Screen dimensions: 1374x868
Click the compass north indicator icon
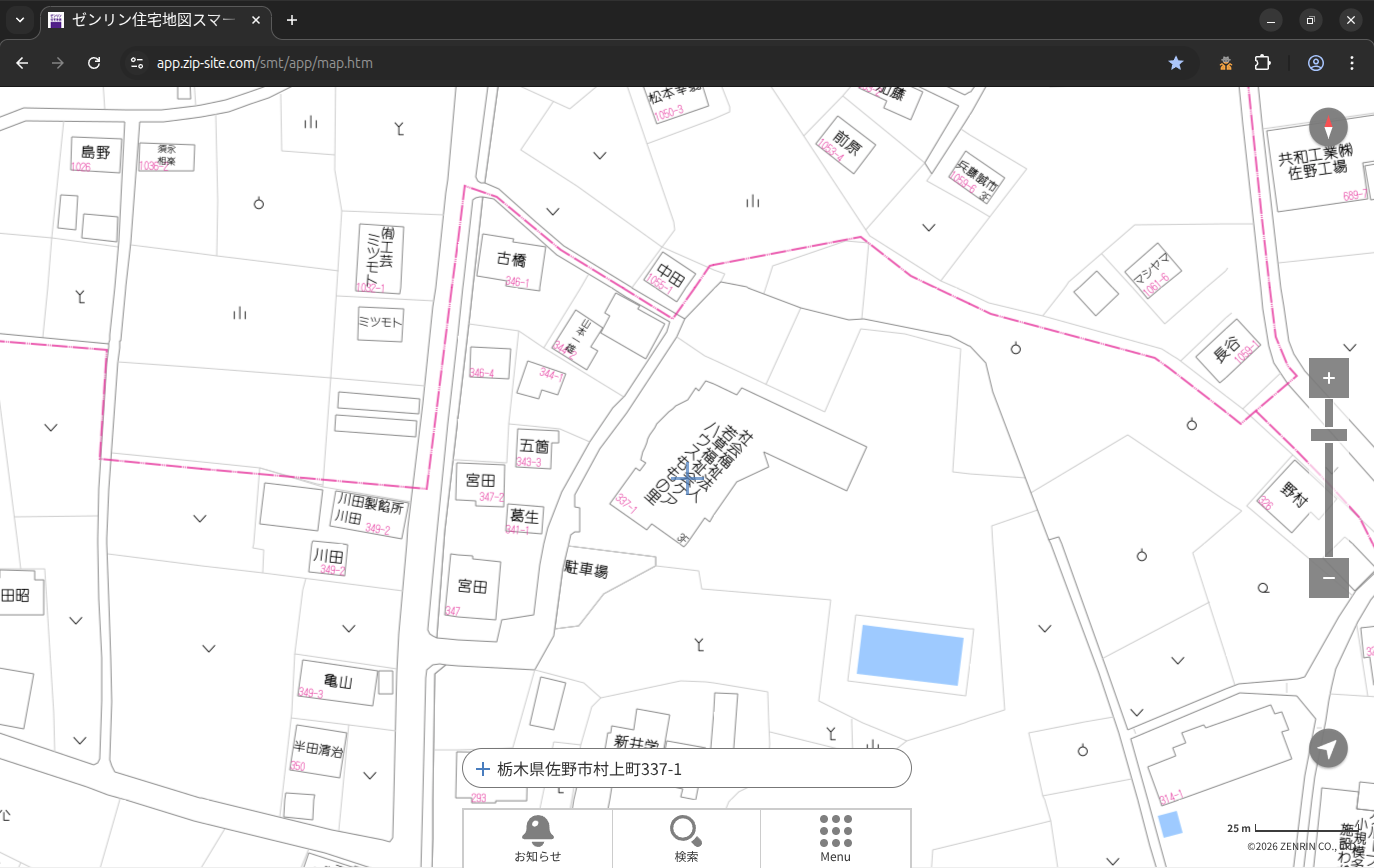click(x=1328, y=128)
